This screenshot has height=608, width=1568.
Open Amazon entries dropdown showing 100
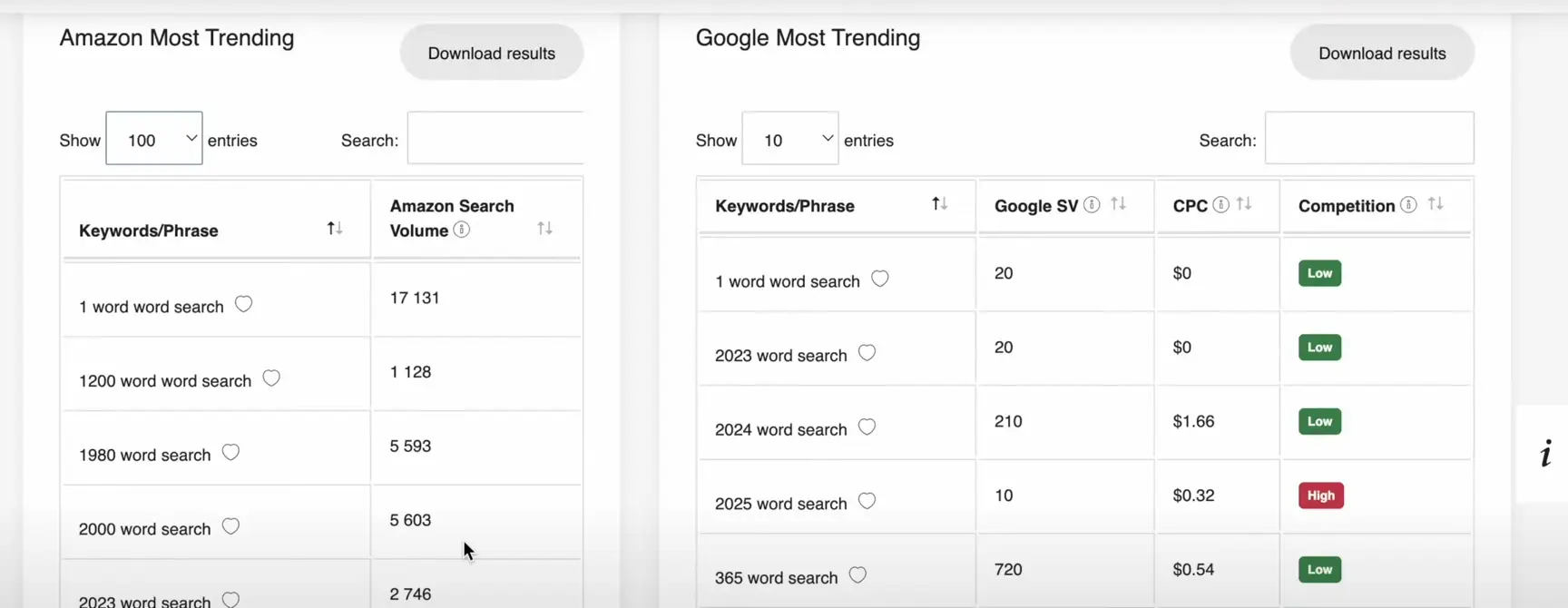pos(154,139)
